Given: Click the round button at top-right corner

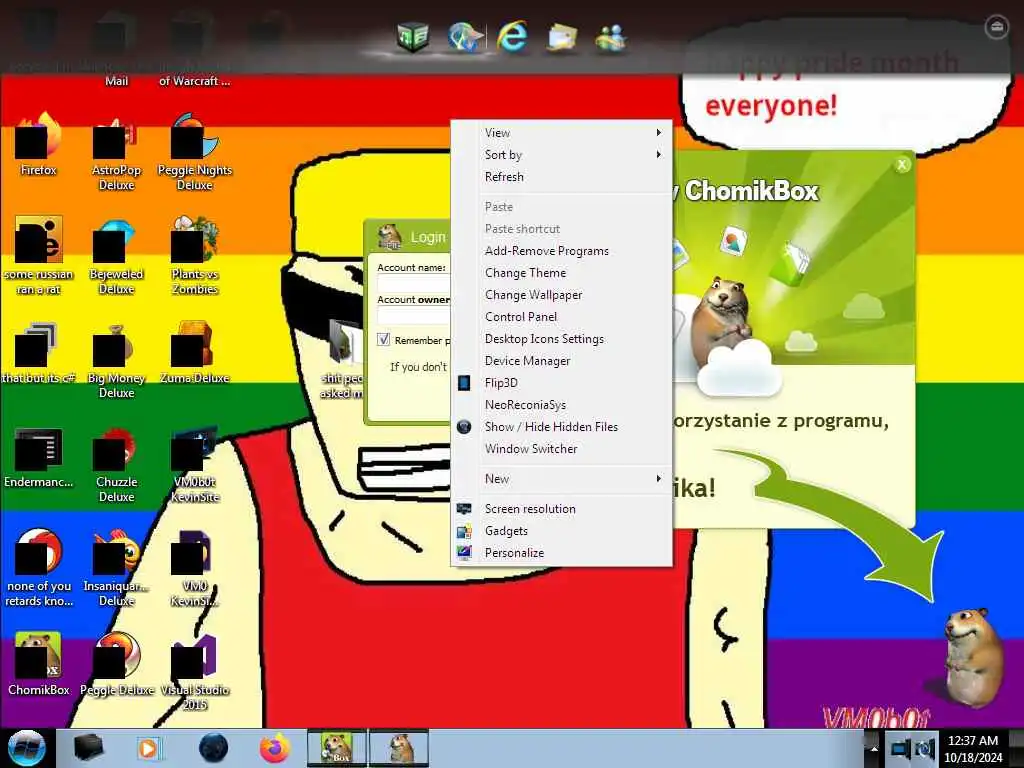Looking at the screenshot, I should point(996,27).
